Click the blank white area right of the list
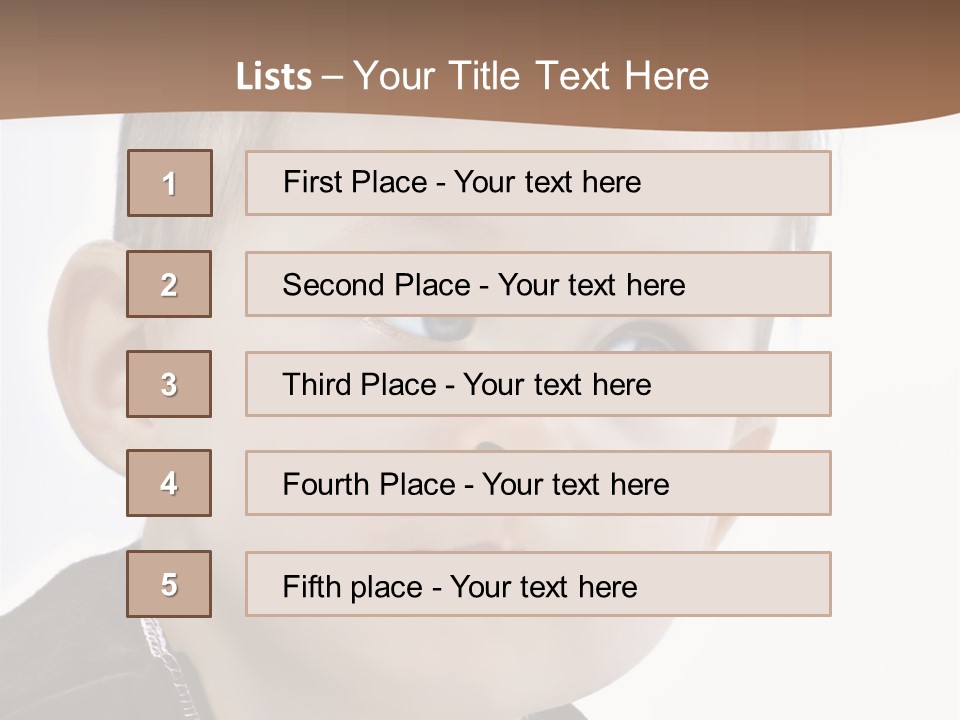The image size is (960, 720). pos(895,400)
